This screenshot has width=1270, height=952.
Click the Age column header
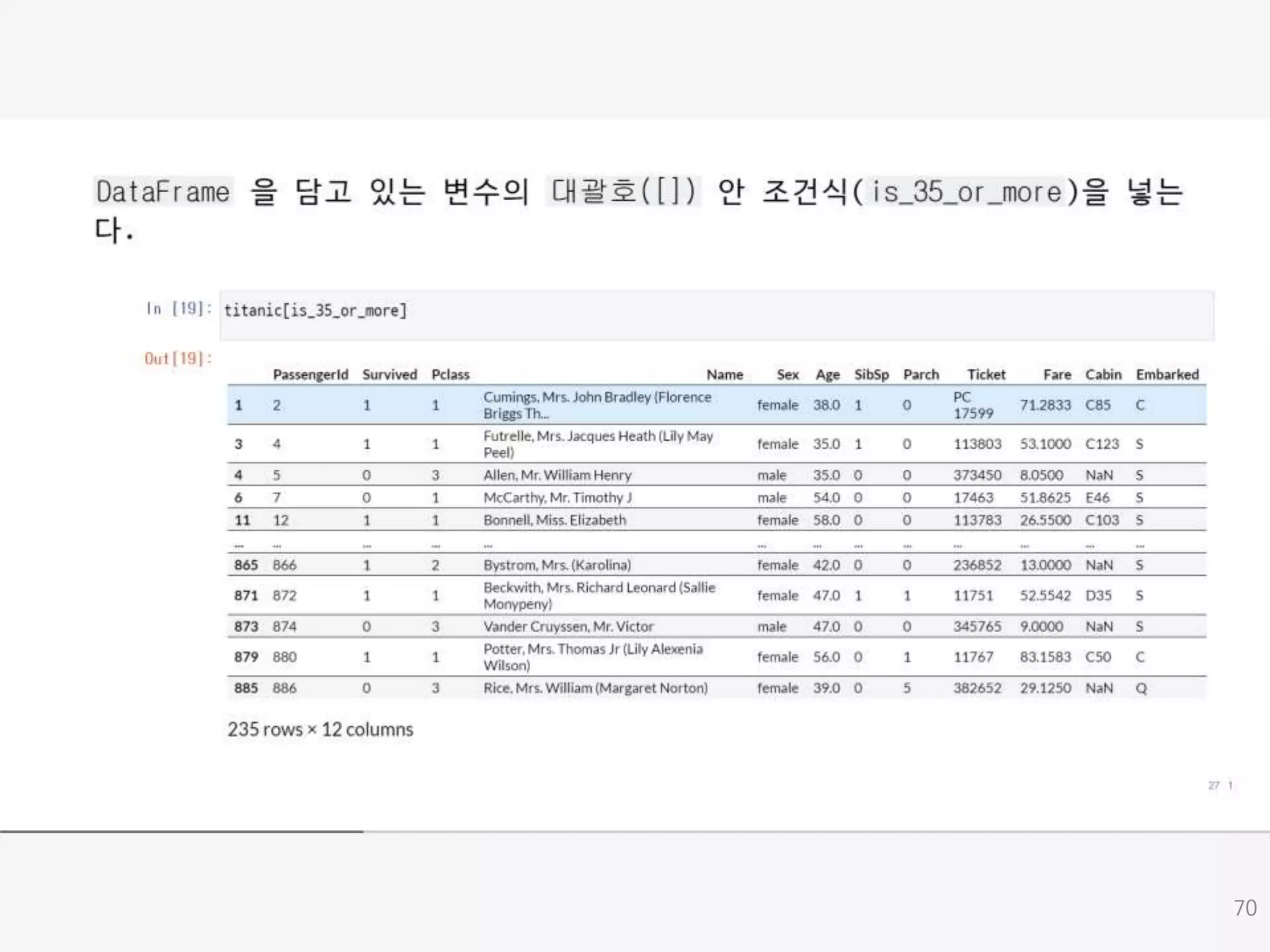click(x=827, y=374)
